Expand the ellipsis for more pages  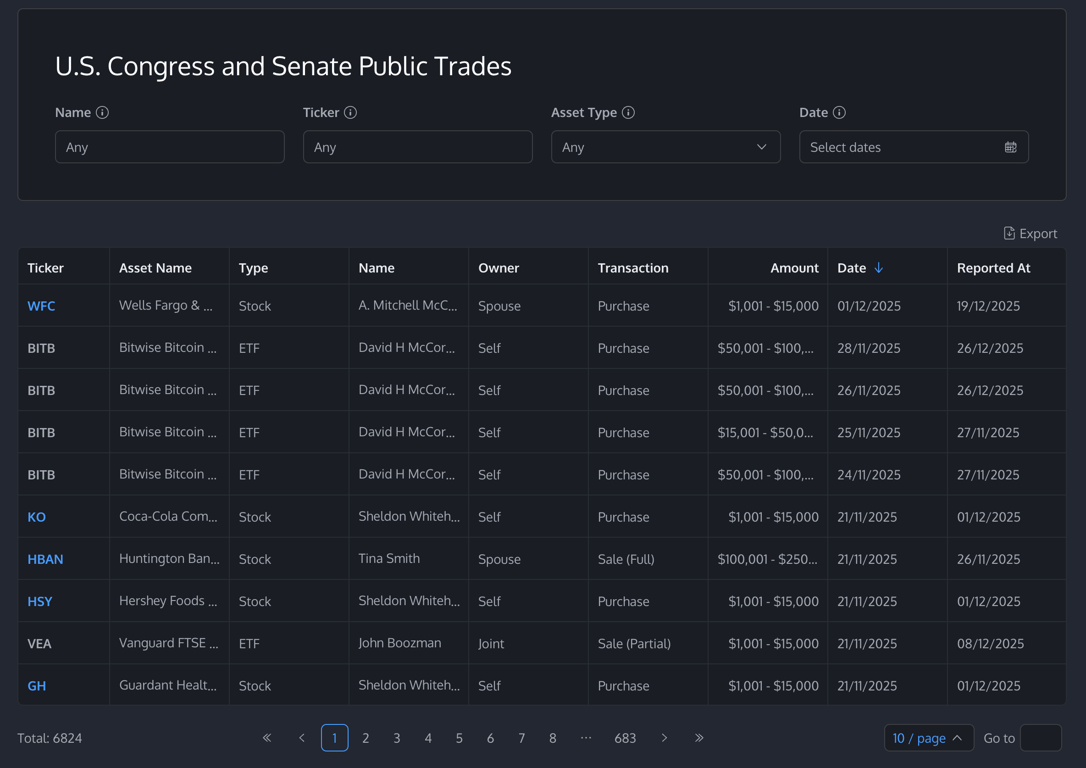click(x=586, y=738)
